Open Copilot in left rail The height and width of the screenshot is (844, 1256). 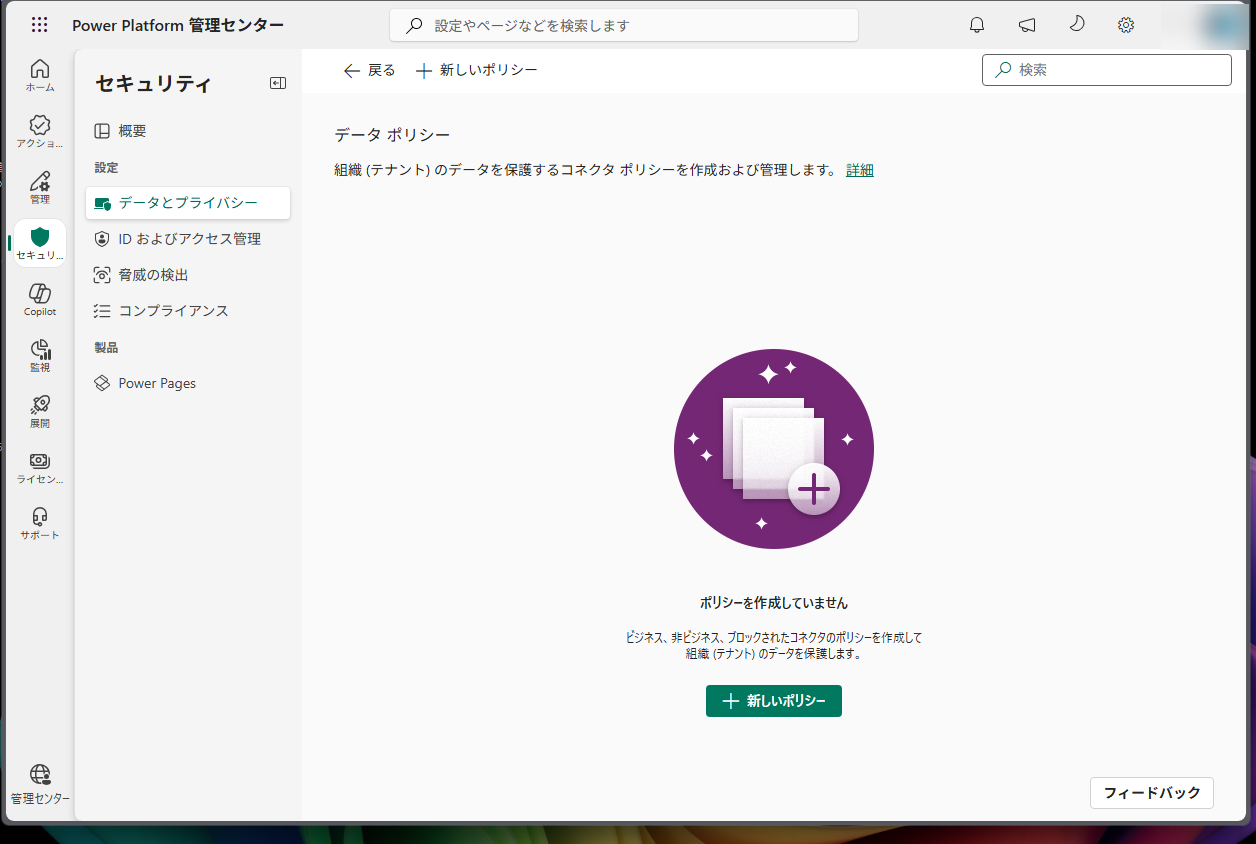[40, 300]
